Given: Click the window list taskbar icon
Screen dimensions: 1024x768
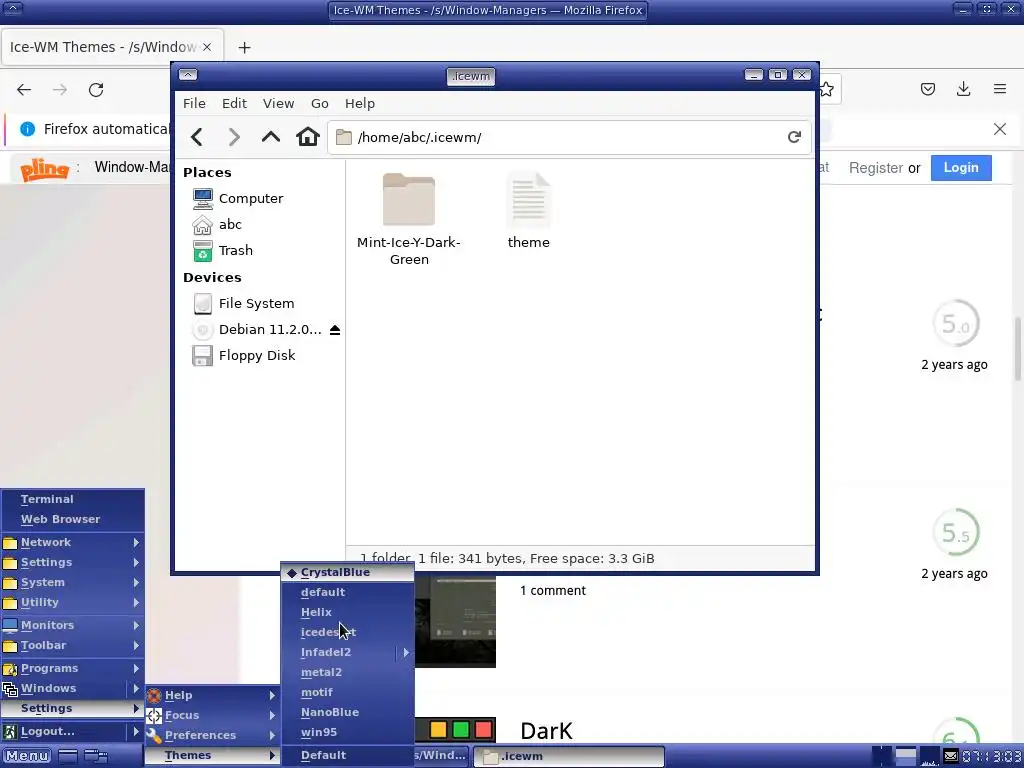Looking at the screenshot, I should tap(97, 756).
